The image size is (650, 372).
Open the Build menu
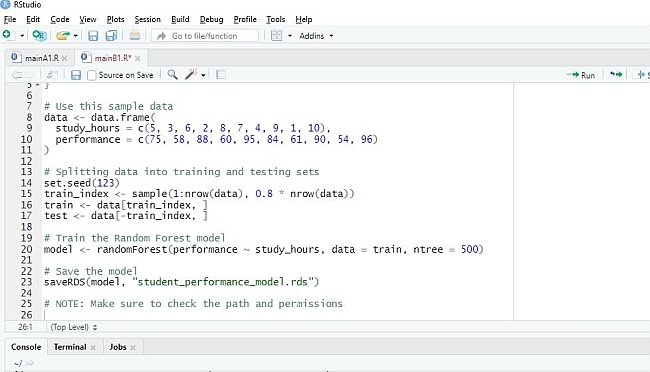tap(180, 19)
